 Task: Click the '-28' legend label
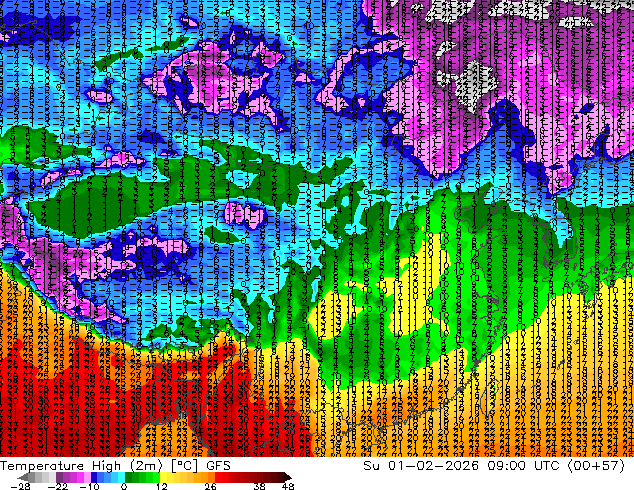(x=20, y=486)
